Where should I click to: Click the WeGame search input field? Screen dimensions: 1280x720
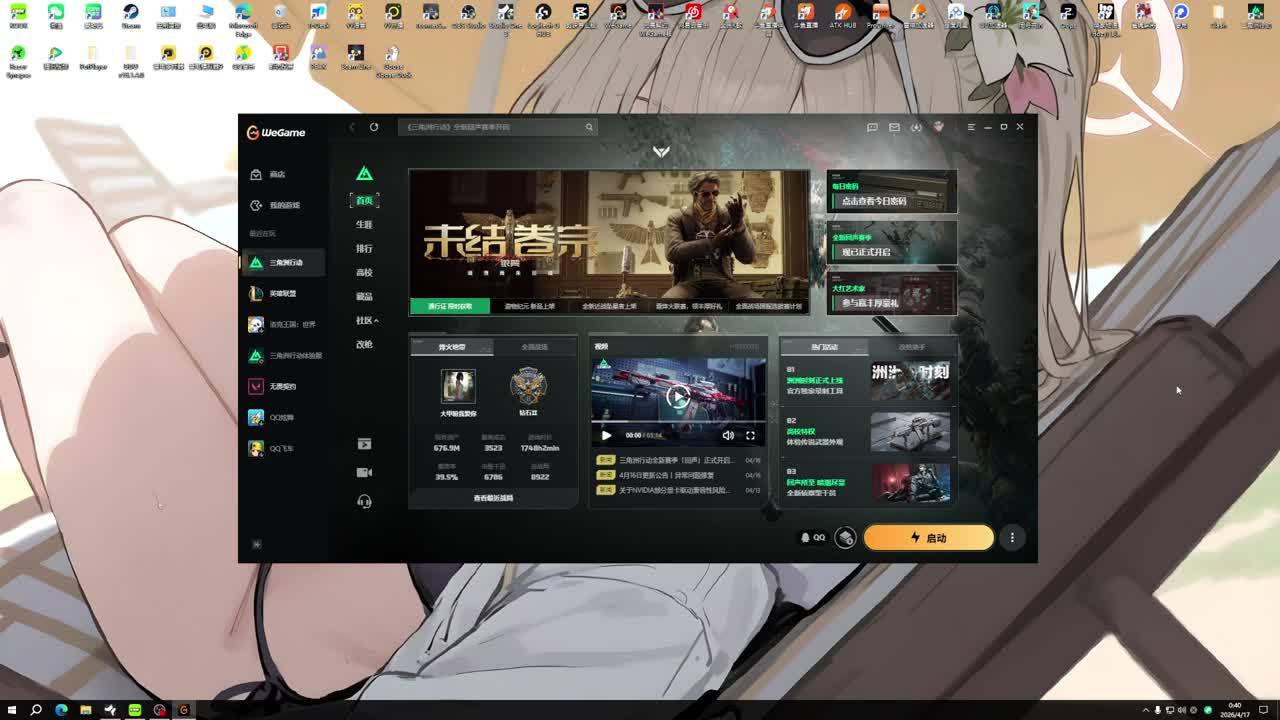(495, 127)
